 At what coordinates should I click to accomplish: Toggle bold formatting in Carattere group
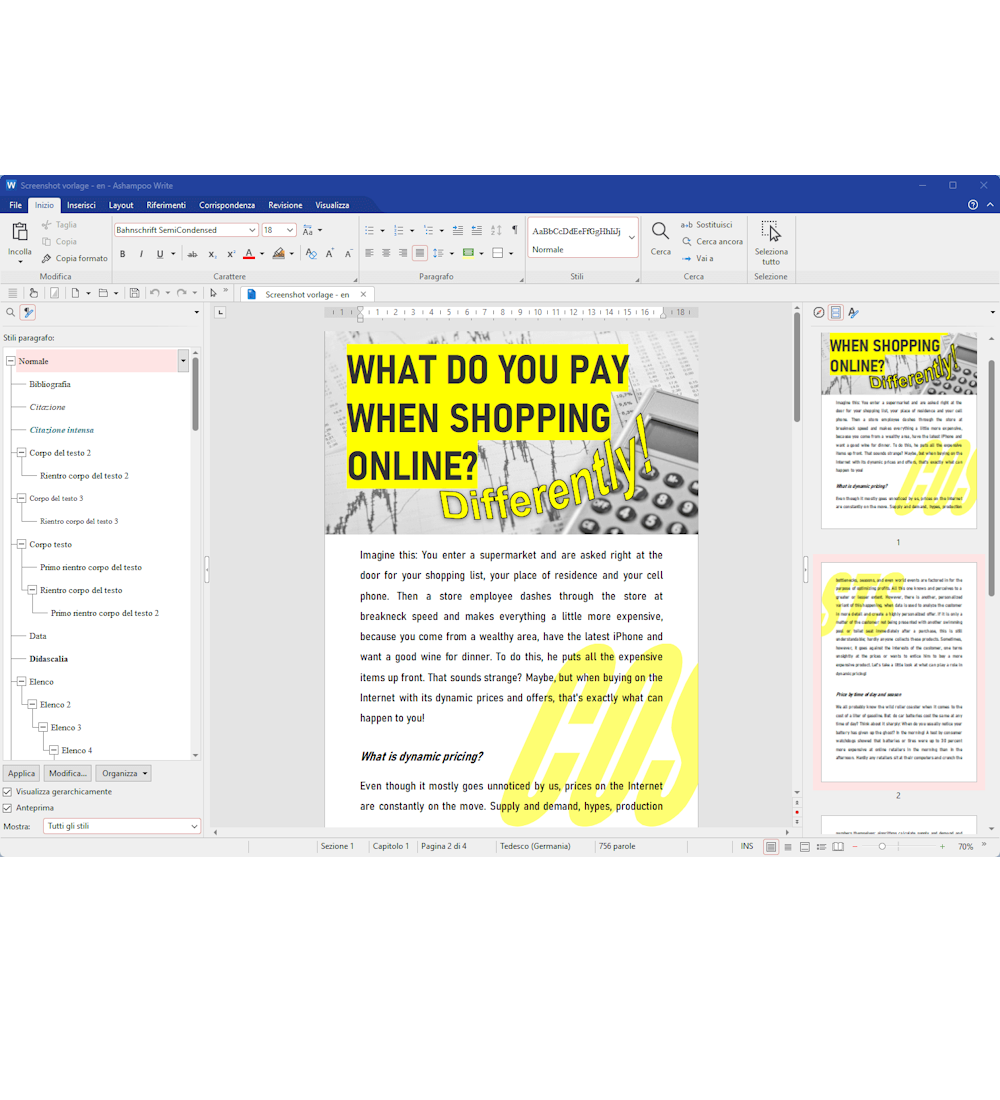pos(123,254)
